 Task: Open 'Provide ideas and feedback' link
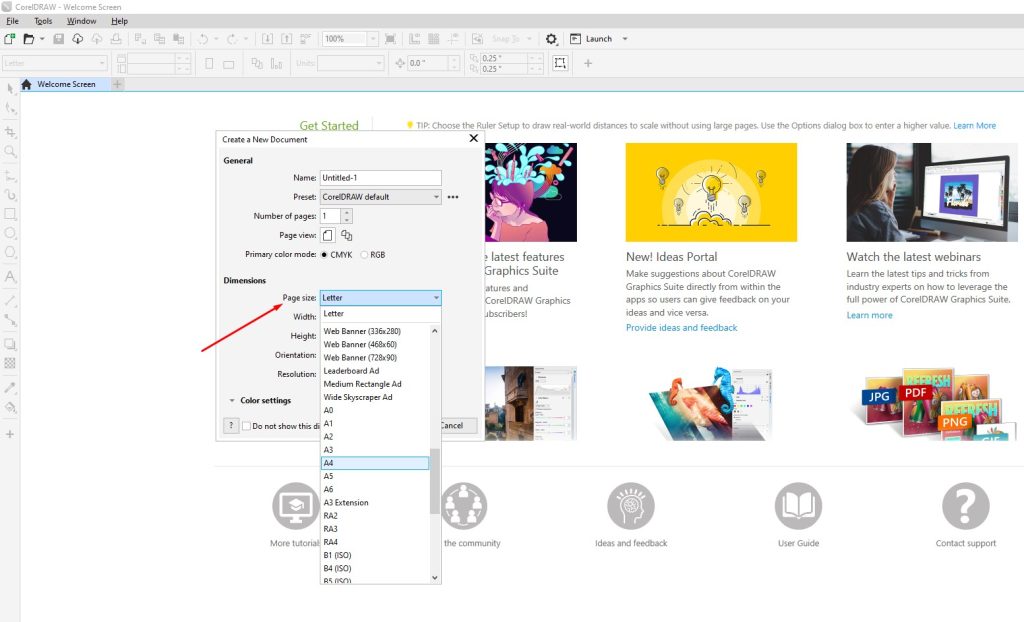(681, 328)
